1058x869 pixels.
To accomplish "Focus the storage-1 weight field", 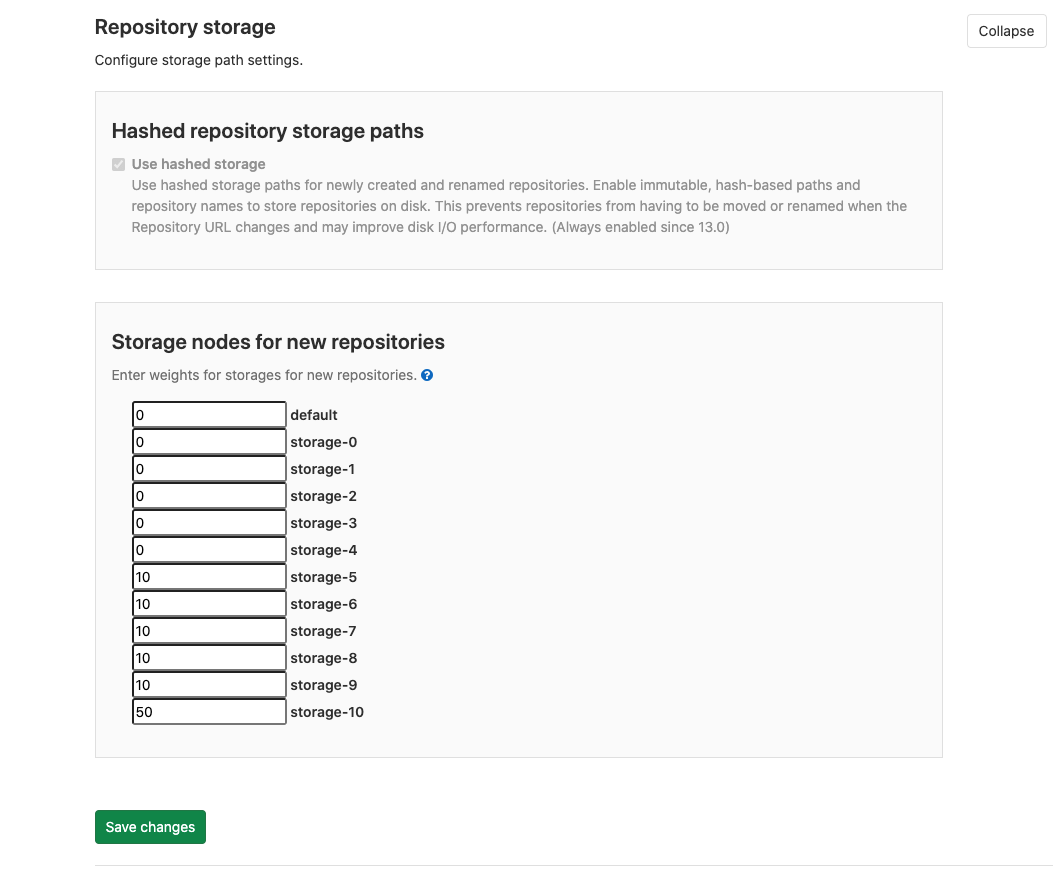I will pyautogui.click(x=208, y=468).
